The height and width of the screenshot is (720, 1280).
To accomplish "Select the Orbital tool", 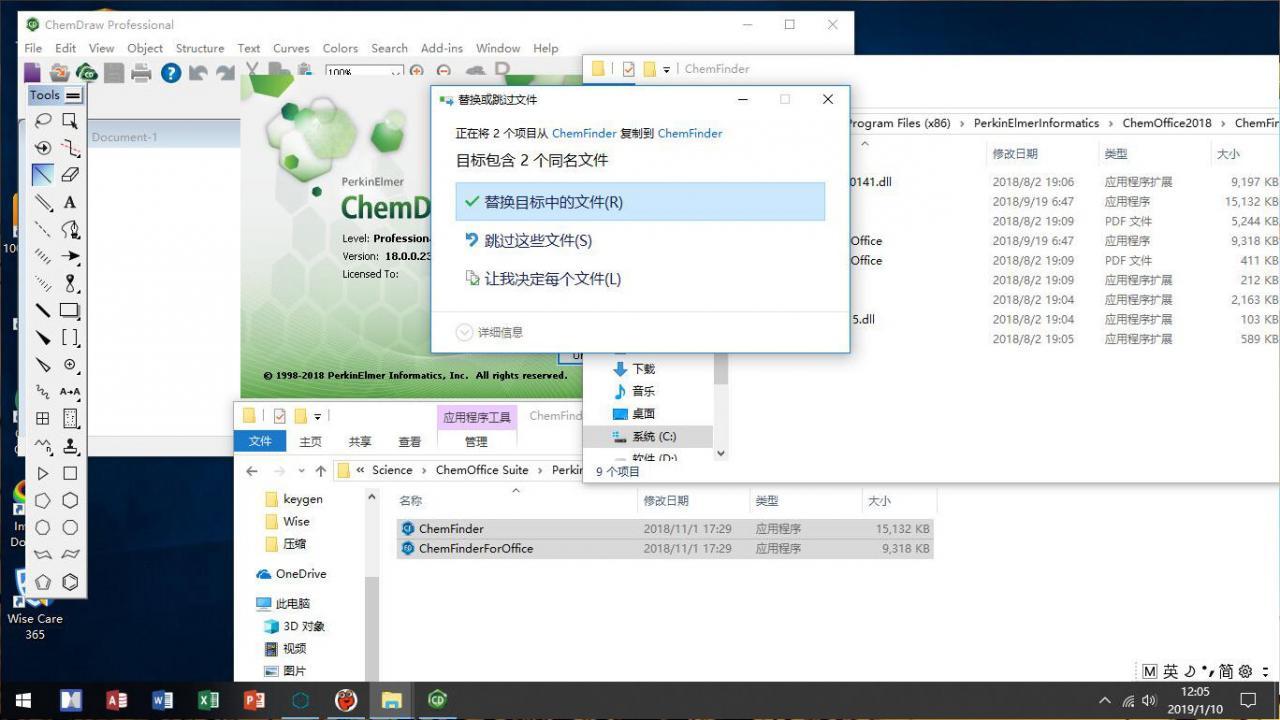I will click(x=70, y=283).
